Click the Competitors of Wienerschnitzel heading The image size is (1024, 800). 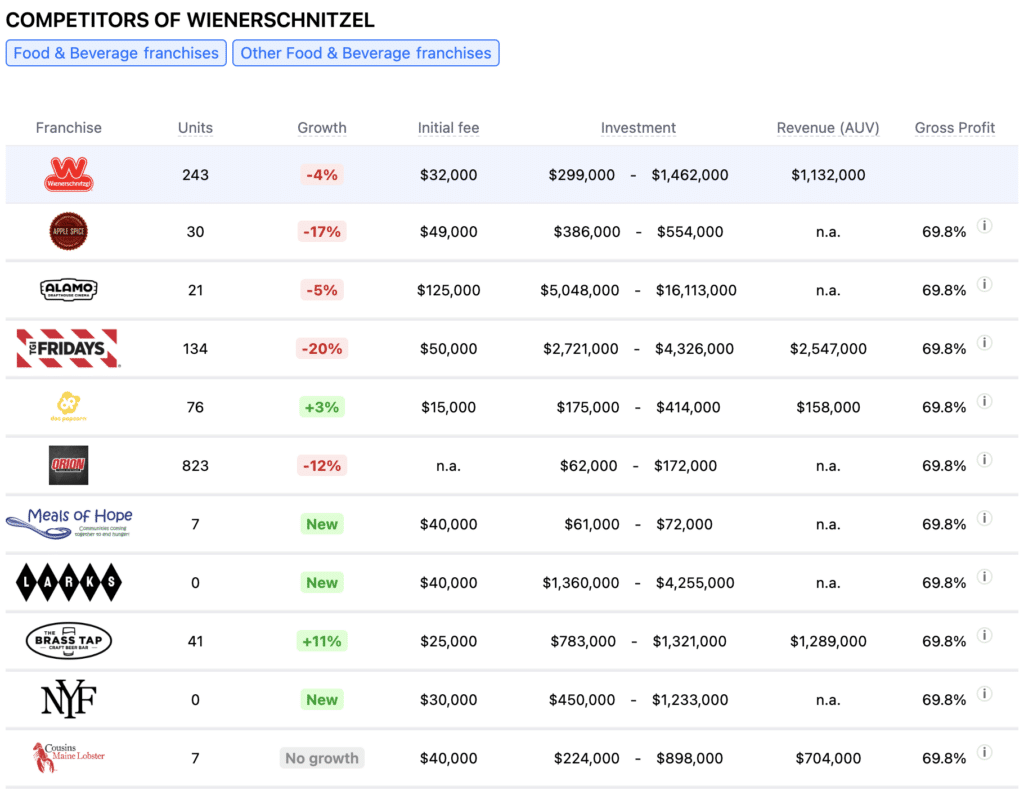pos(190,20)
